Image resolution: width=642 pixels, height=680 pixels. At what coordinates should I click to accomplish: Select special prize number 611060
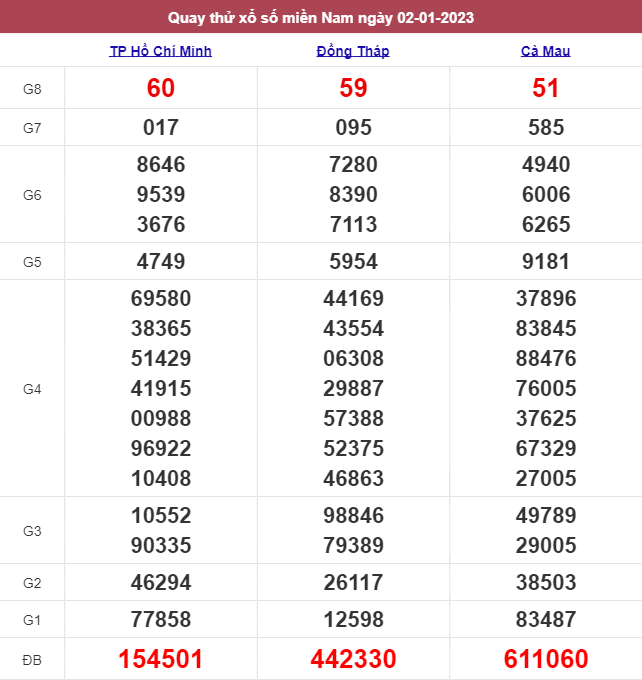(x=546, y=659)
